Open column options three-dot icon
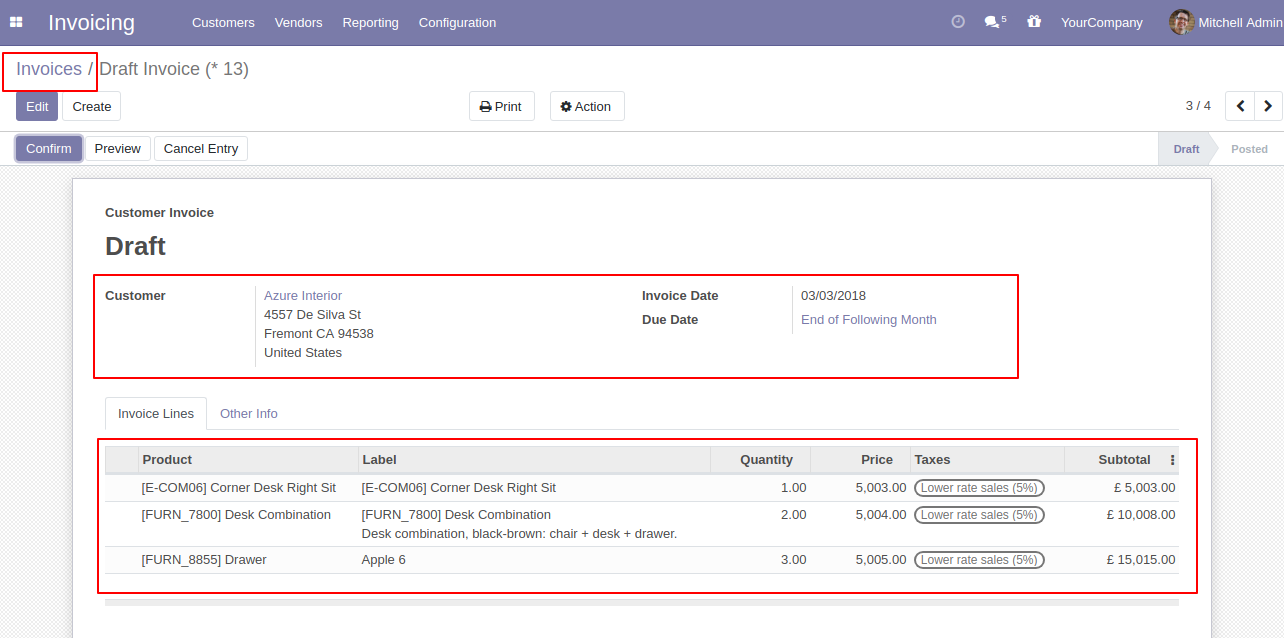The height and width of the screenshot is (638, 1284). click(x=1172, y=460)
